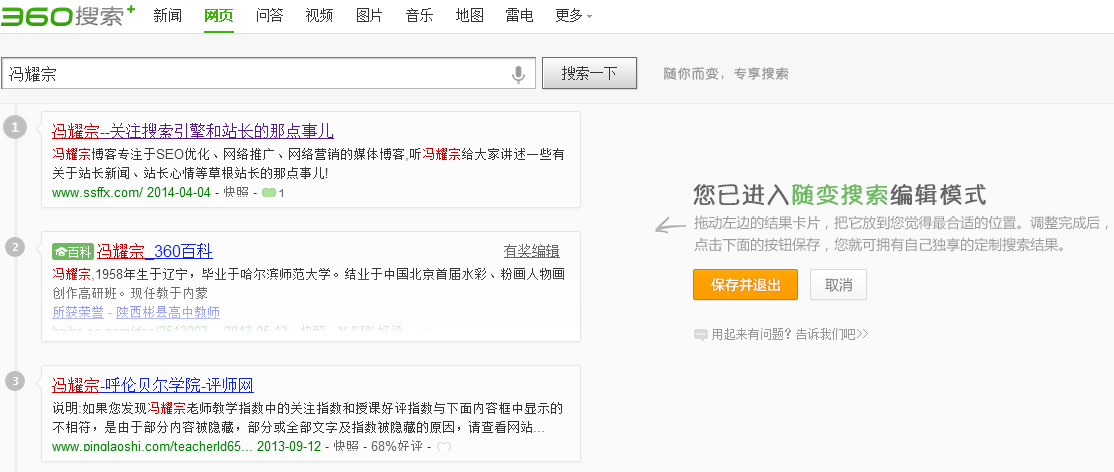Open the 更多 dropdown menu

coord(573,16)
